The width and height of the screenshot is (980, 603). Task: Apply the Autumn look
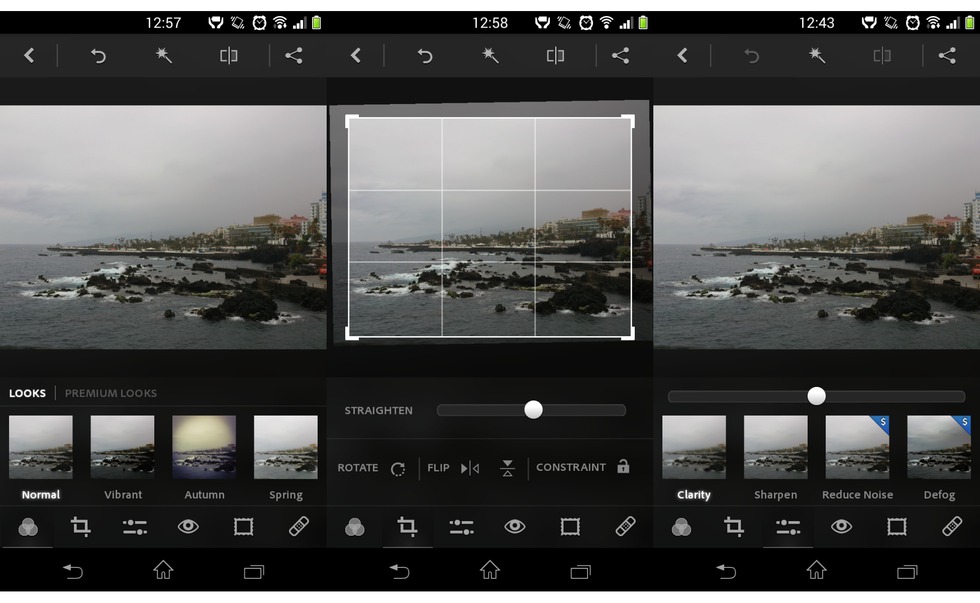coord(204,458)
